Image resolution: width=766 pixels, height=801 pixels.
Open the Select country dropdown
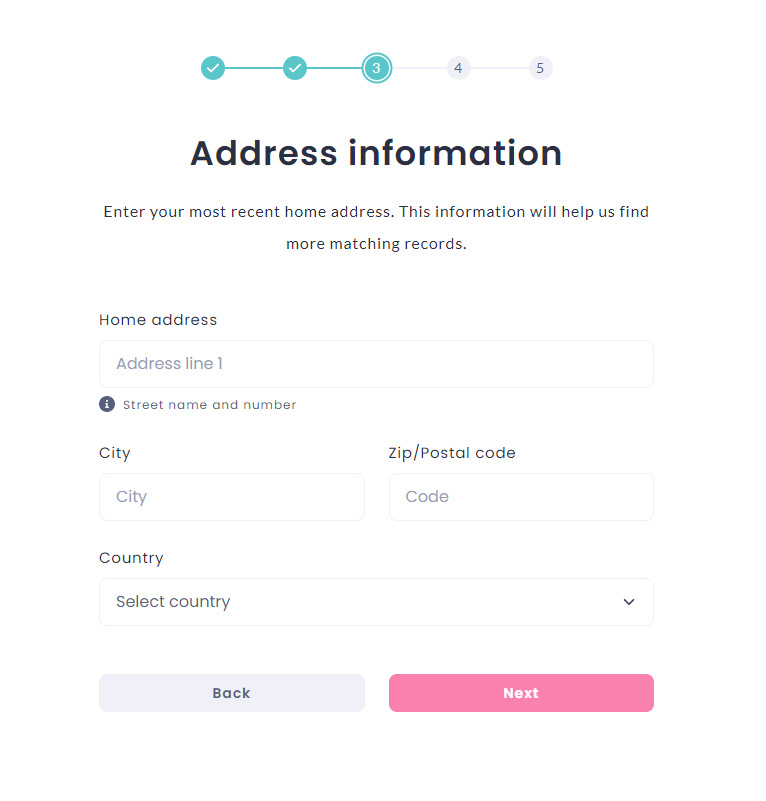pyautogui.click(x=376, y=602)
